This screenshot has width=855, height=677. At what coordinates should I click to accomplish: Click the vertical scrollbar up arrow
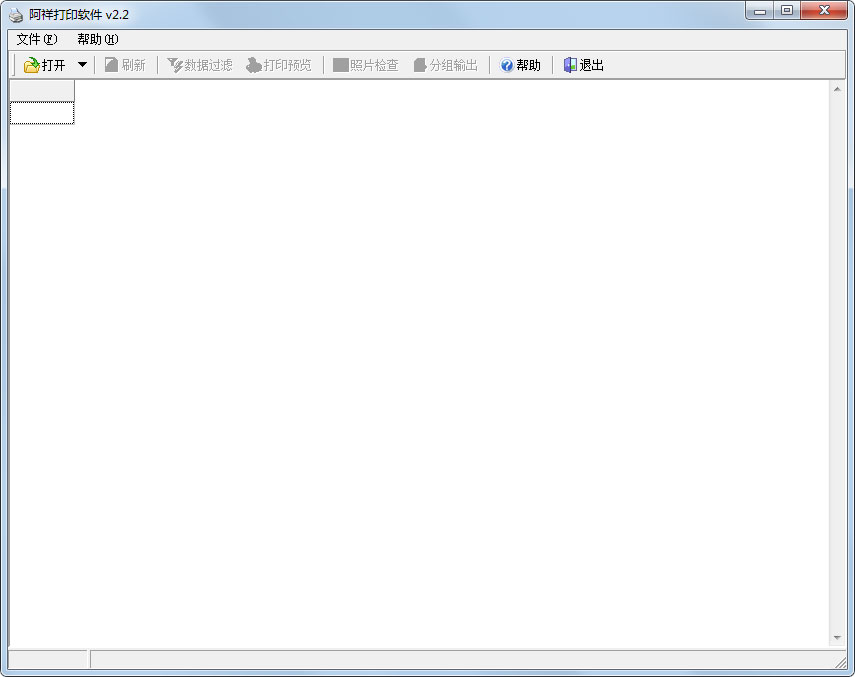[837, 90]
